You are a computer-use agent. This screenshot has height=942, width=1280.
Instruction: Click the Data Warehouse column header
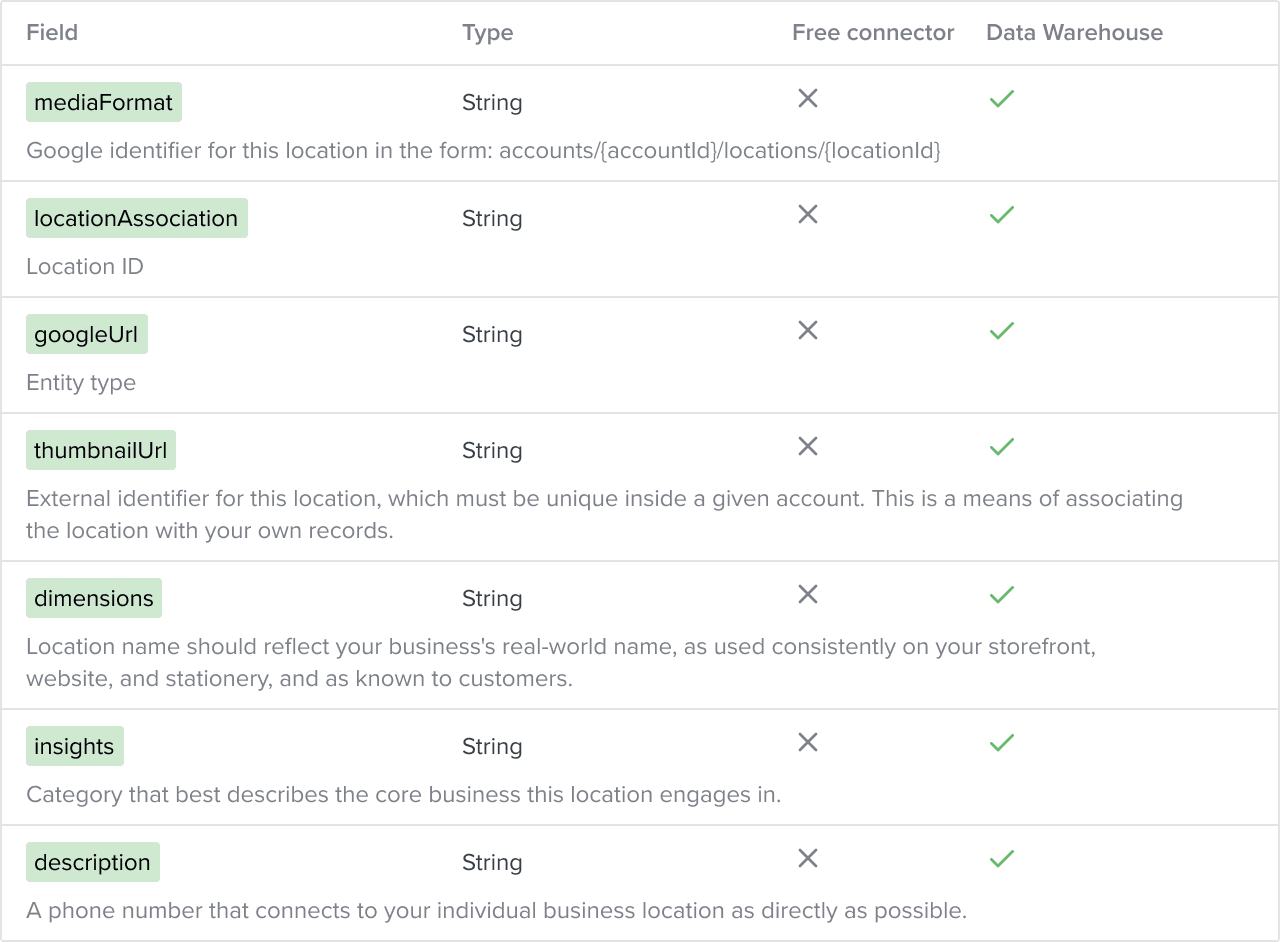1074,32
